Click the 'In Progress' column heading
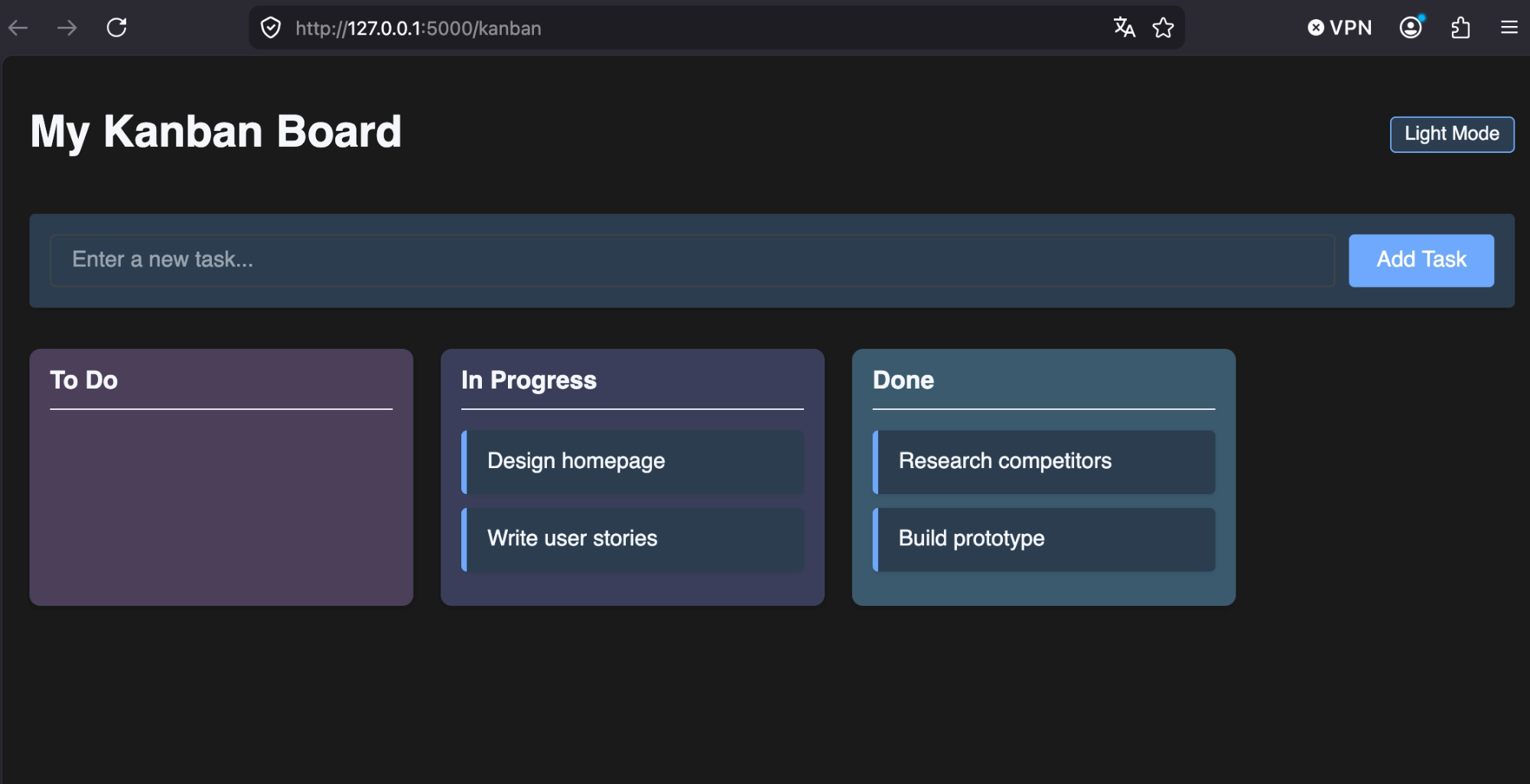Image resolution: width=1530 pixels, height=784 pixels. tap(529, 380)
